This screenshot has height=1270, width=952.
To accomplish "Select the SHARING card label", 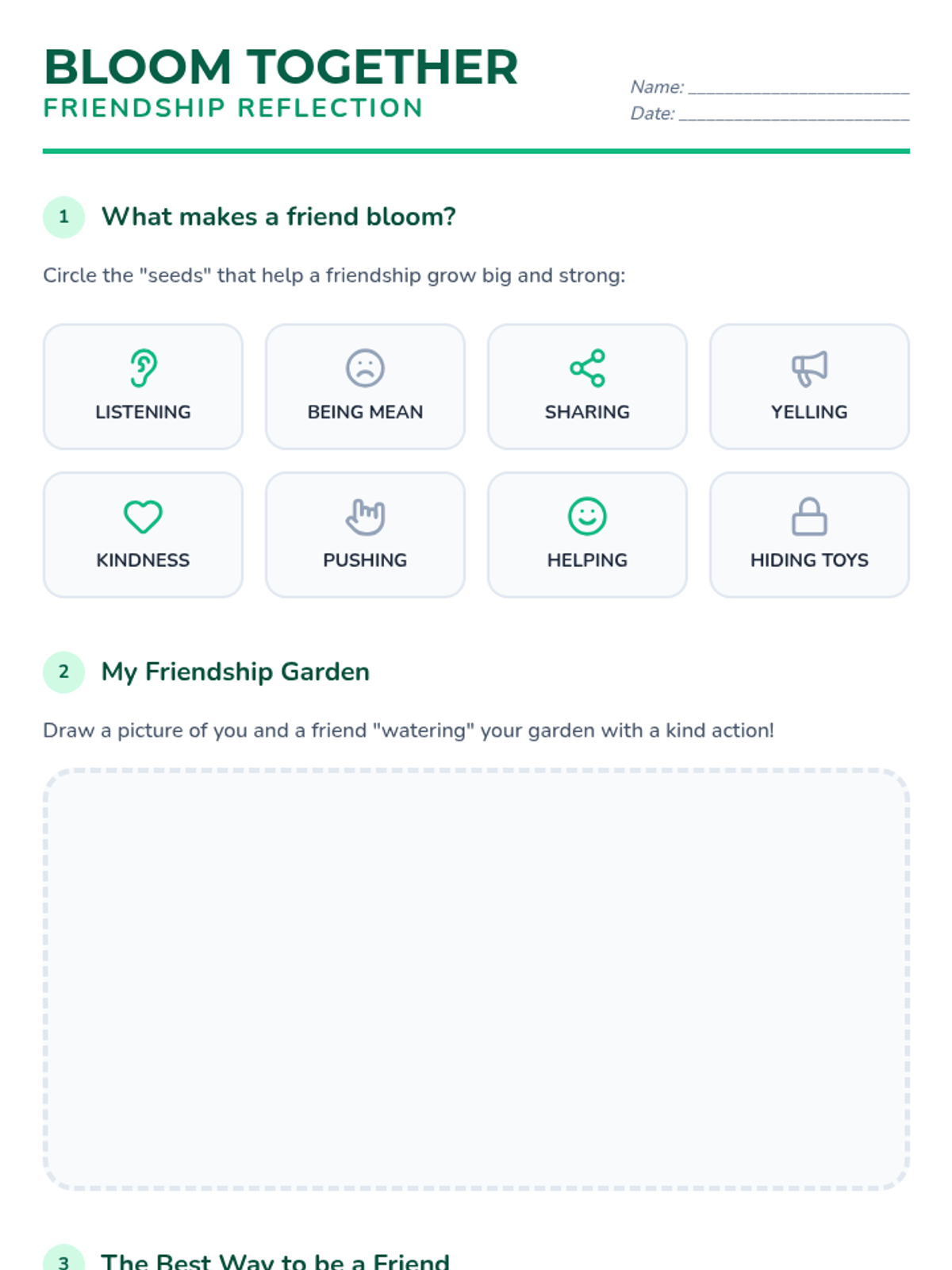I will [587, 412].
